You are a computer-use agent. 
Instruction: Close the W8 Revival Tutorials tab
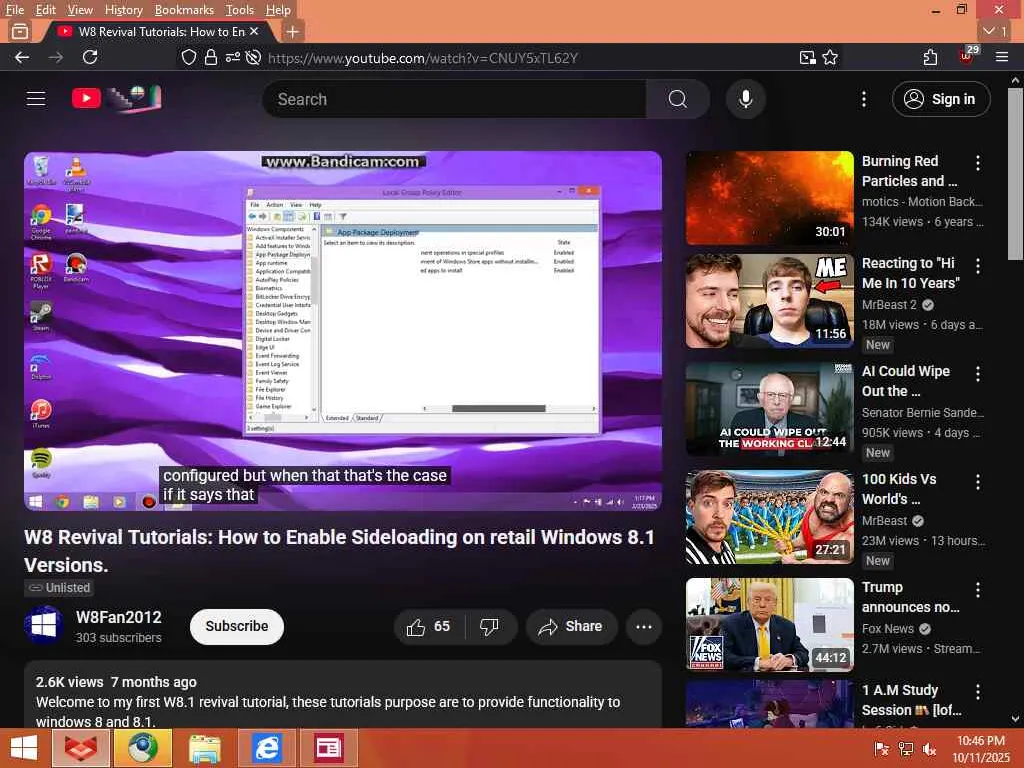click(x=254, y=31)
